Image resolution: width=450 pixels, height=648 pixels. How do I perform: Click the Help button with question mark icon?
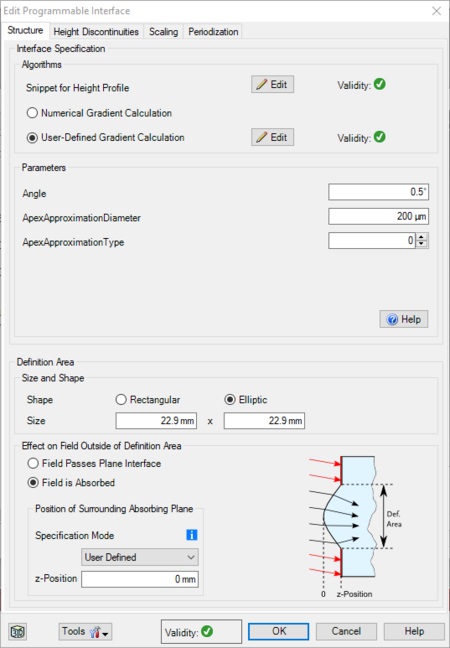(404, 319)
